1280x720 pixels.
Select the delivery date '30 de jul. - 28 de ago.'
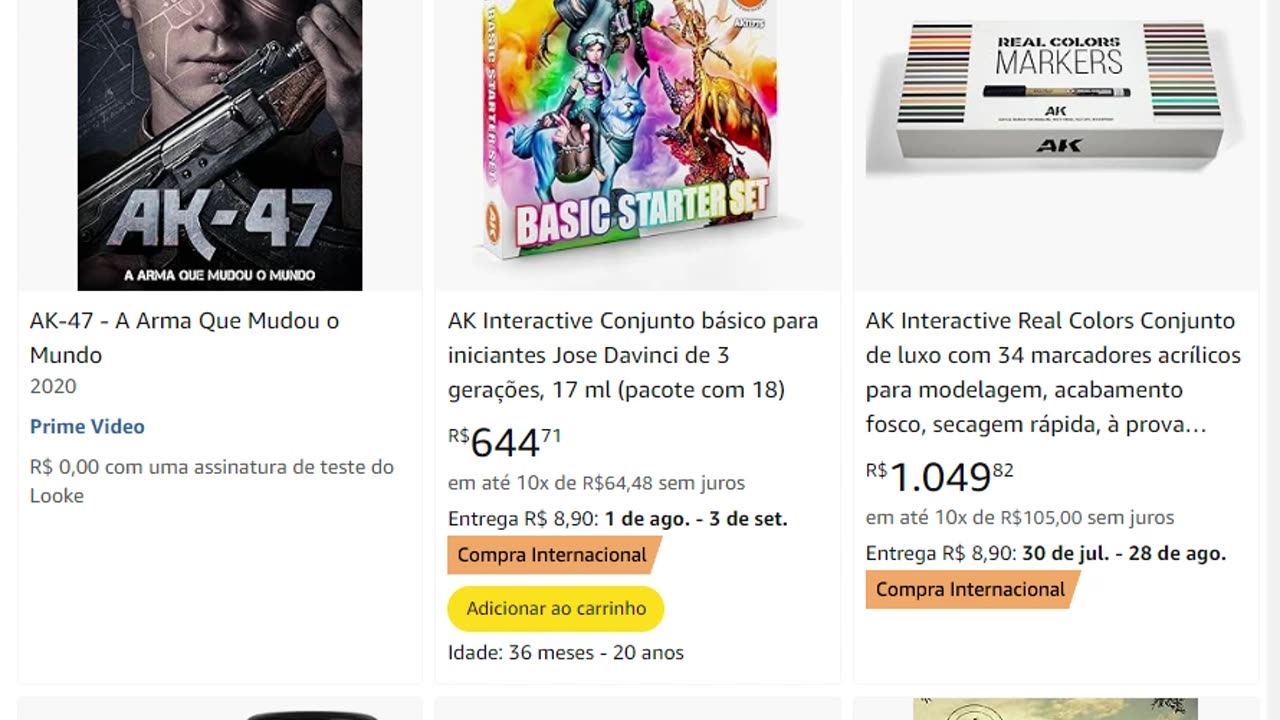(1124, 553)
